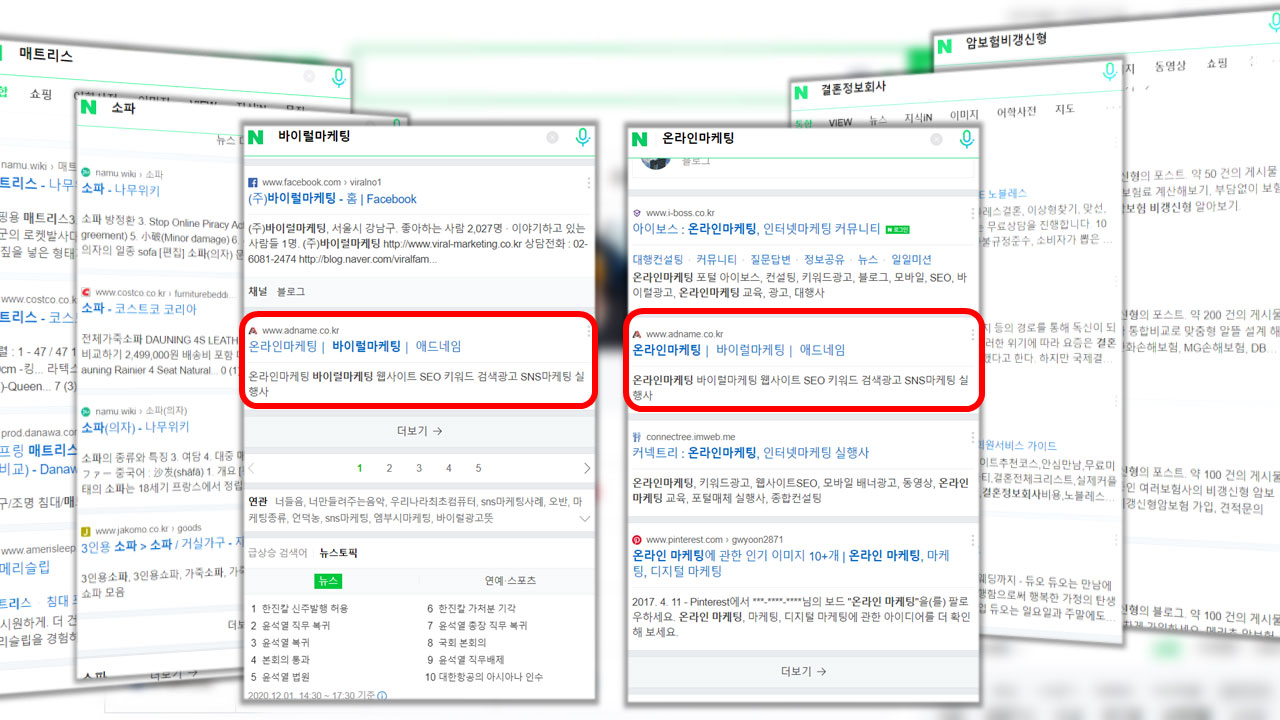
Task: Open 소파(의자) - 나무위키 link
Action: (x=135, y=426)
